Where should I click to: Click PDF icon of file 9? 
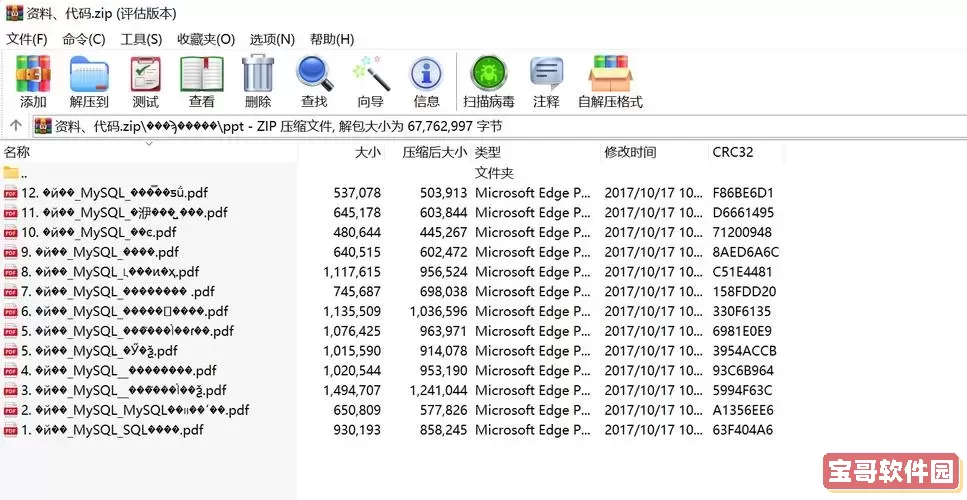click(10, 252)
